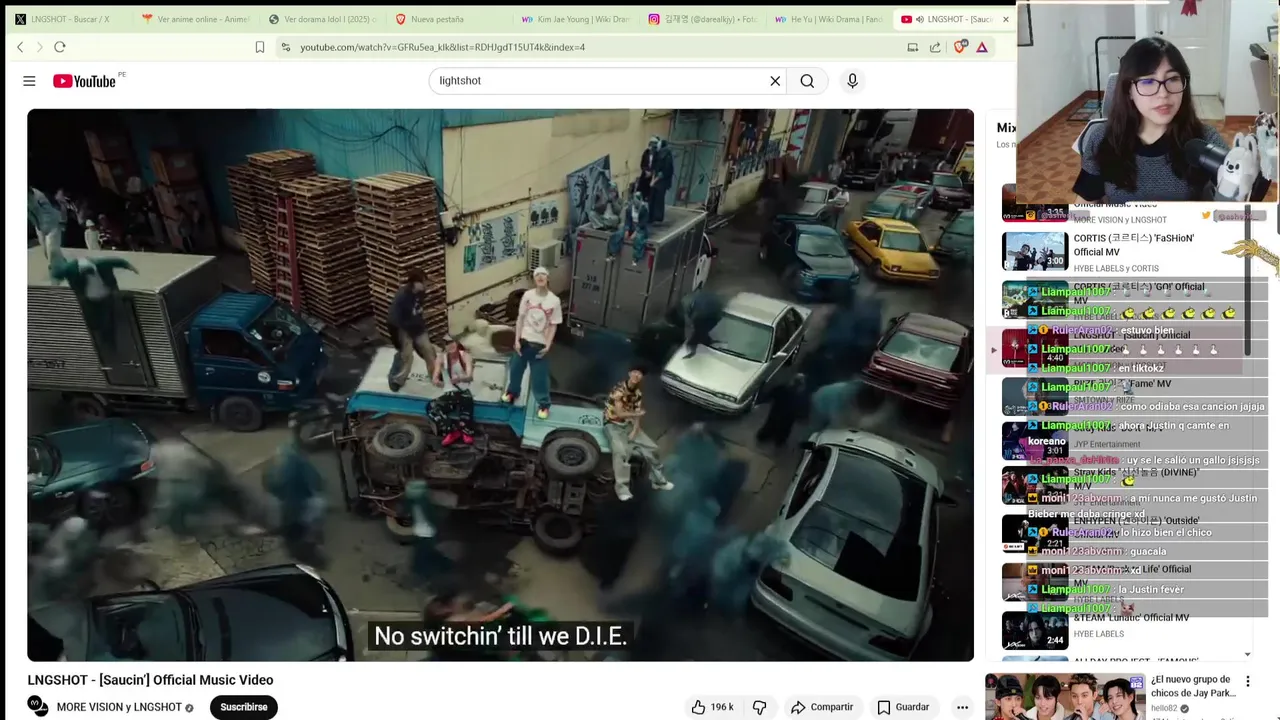
Task: Play CORTIS 'FaSHioN' Official MV thumbnail
Action: coord(1035,251)
